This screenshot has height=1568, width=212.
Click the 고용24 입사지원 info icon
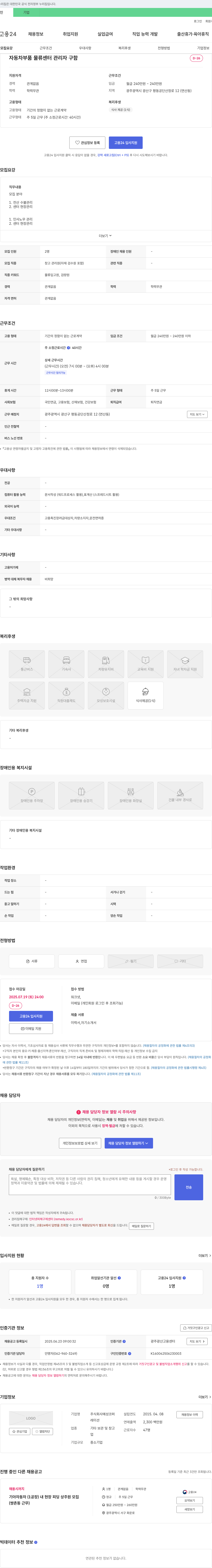[184, 1278]
